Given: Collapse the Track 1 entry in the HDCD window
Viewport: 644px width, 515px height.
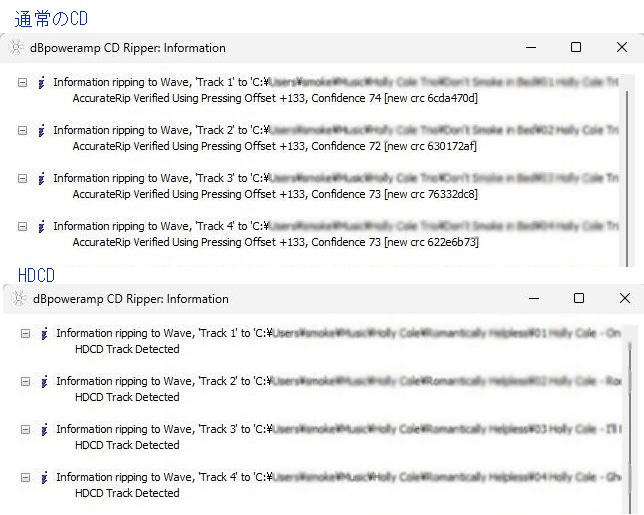Looking at the screenshot, I should 26,333.
